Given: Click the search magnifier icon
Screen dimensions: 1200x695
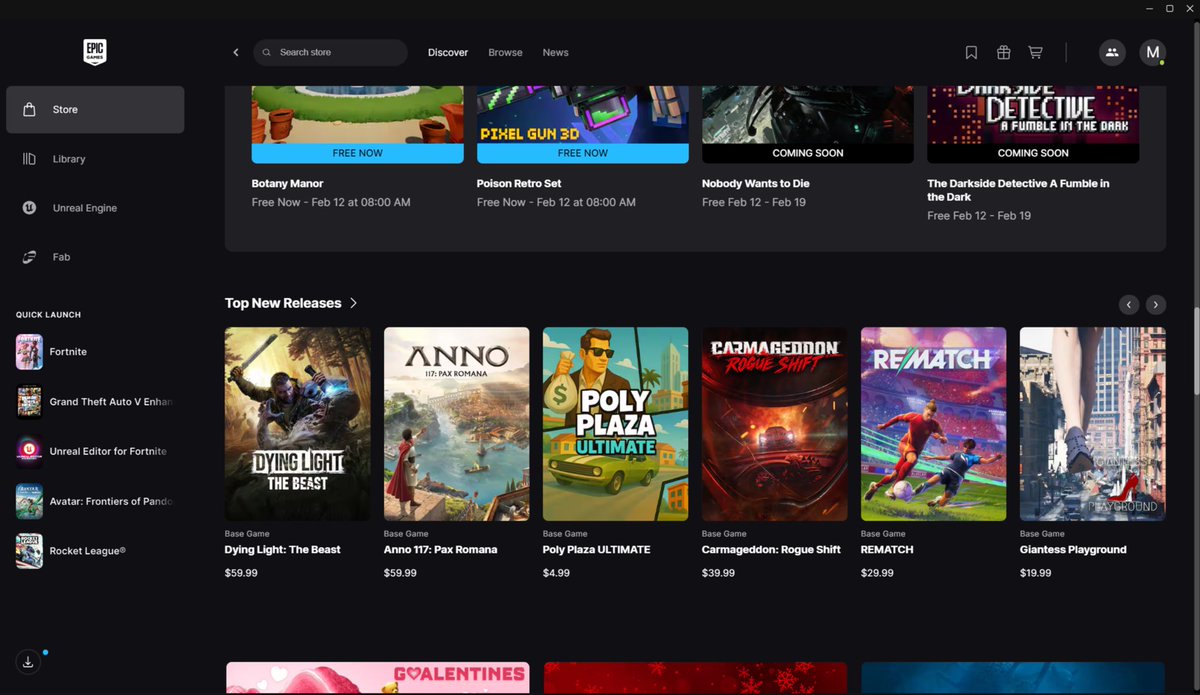Looking at the screenshot, I should pyautogui.click(x=267, y=53).
